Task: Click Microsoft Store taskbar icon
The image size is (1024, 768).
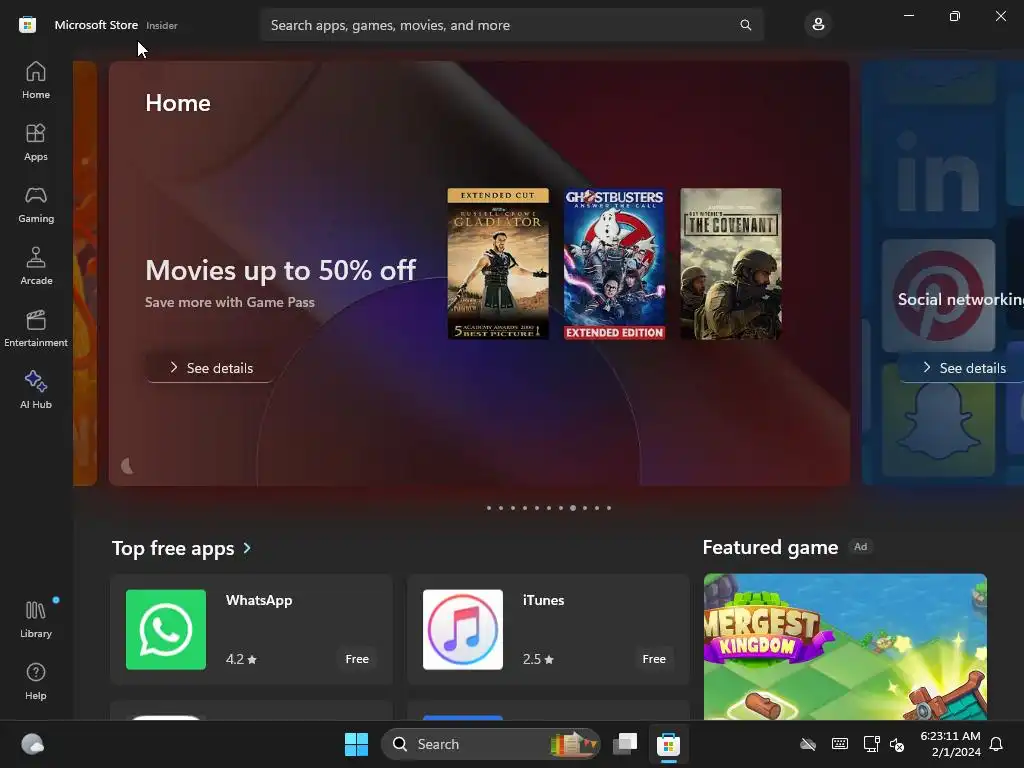Action: pyautogui.click(x=668, y=744)
